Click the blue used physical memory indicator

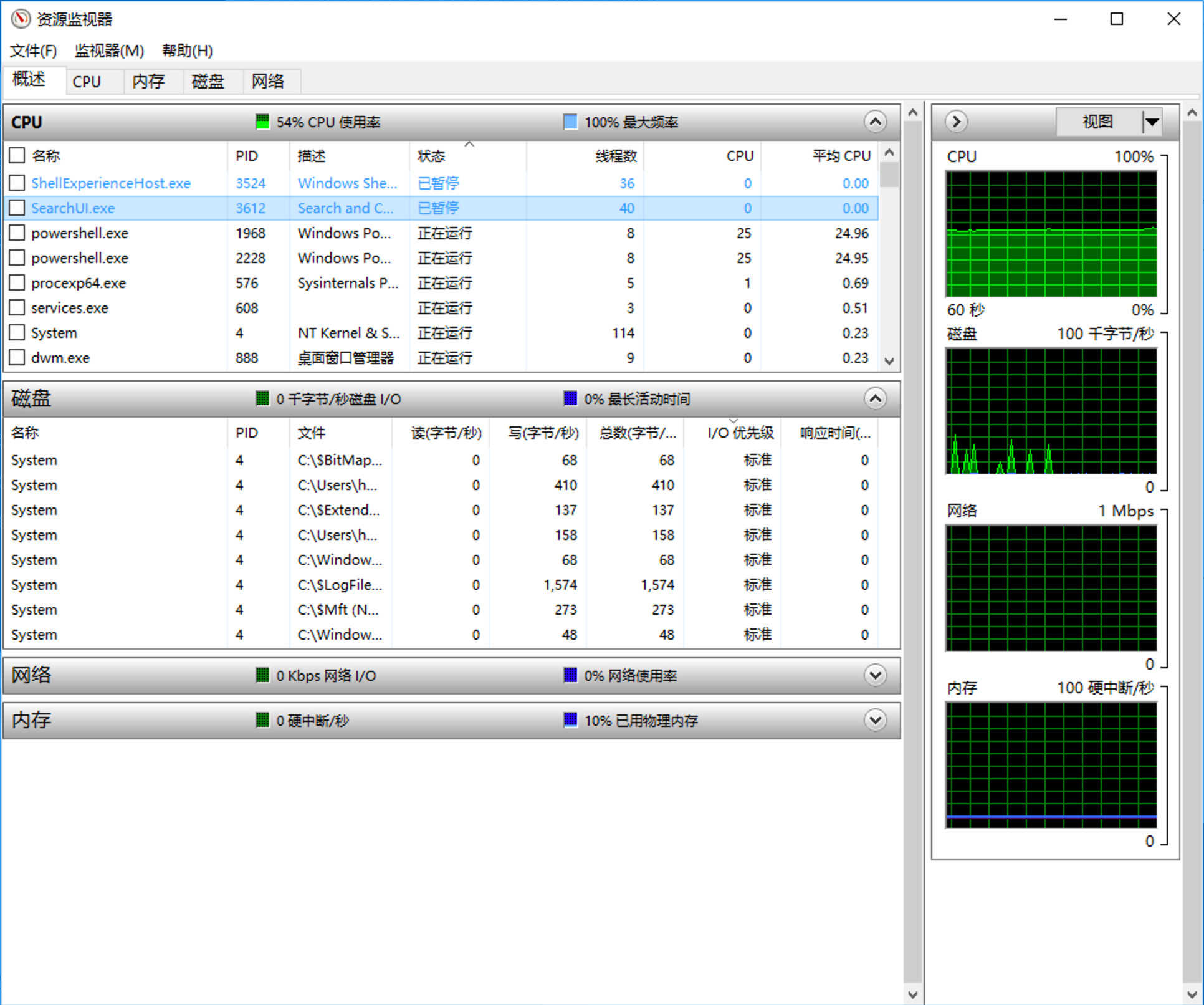tap(570, 720)
